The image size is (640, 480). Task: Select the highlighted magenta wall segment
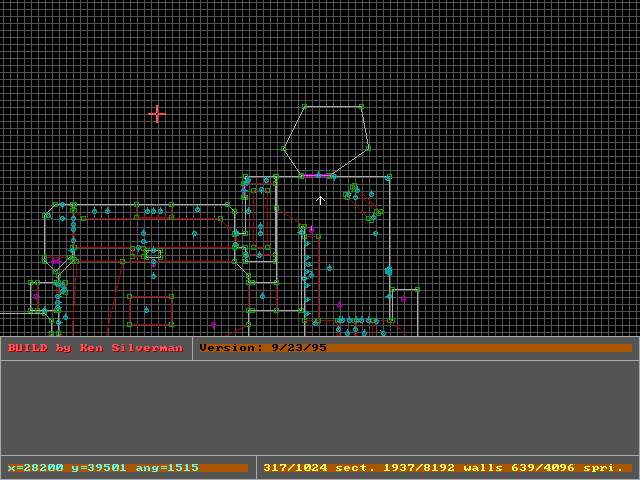pos(317,176)
